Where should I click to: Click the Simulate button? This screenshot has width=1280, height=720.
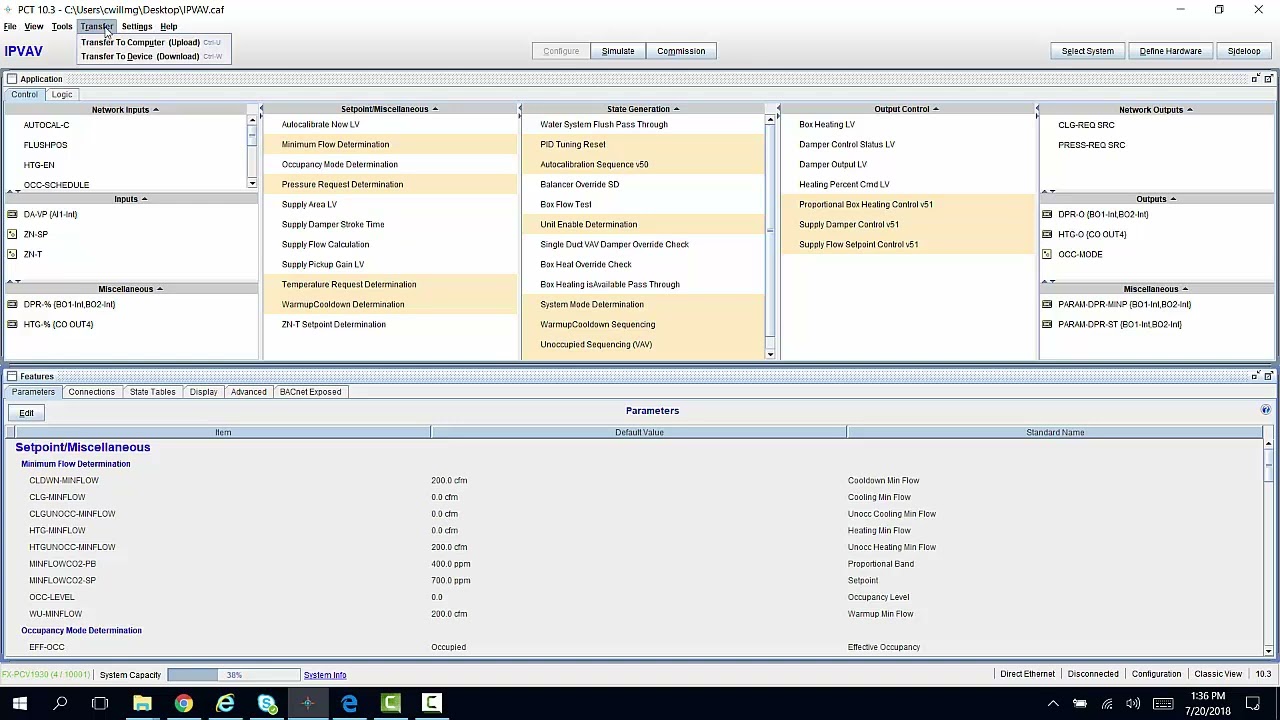tap(618, 51)
